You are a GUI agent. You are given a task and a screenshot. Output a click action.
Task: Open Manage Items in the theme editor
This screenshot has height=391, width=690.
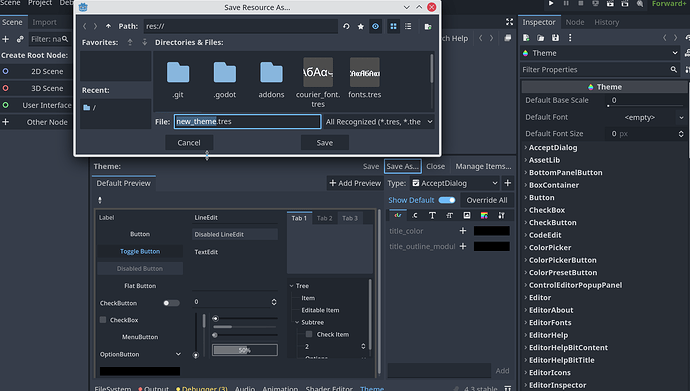[x=483, y=166]
